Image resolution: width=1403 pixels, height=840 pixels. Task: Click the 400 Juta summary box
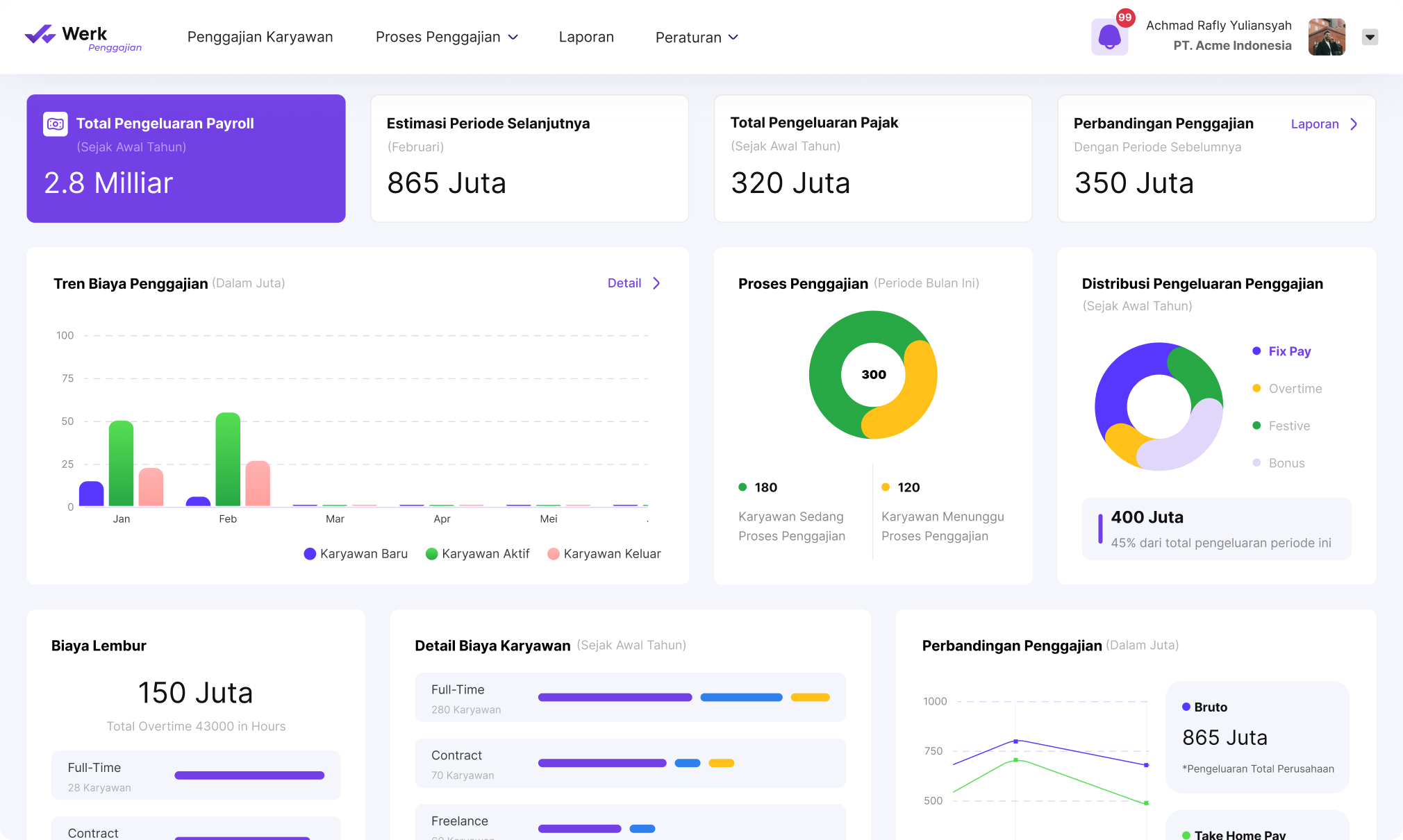1217,529
